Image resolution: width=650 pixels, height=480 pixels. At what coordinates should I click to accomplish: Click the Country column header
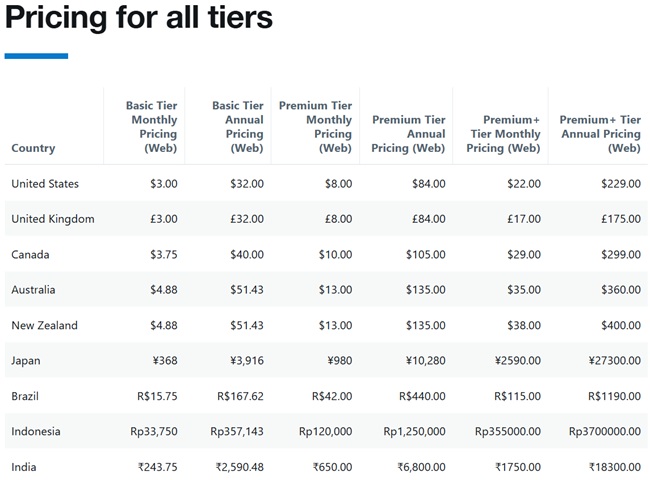tap(33, 148)
